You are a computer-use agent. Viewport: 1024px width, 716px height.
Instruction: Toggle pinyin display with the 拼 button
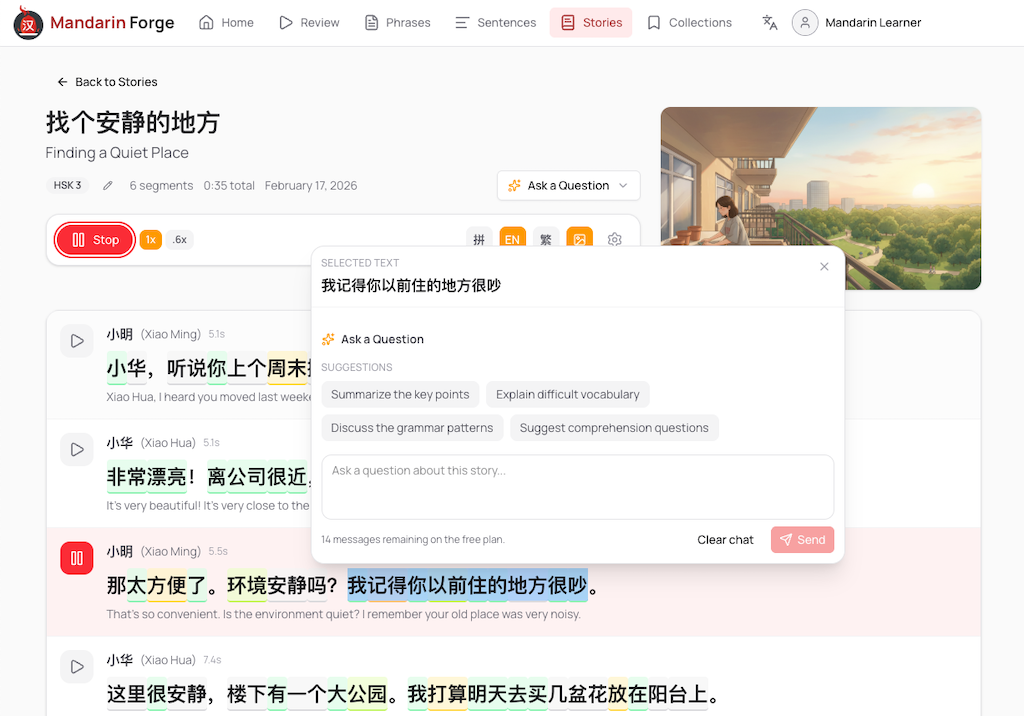click(x=479, y=239)
